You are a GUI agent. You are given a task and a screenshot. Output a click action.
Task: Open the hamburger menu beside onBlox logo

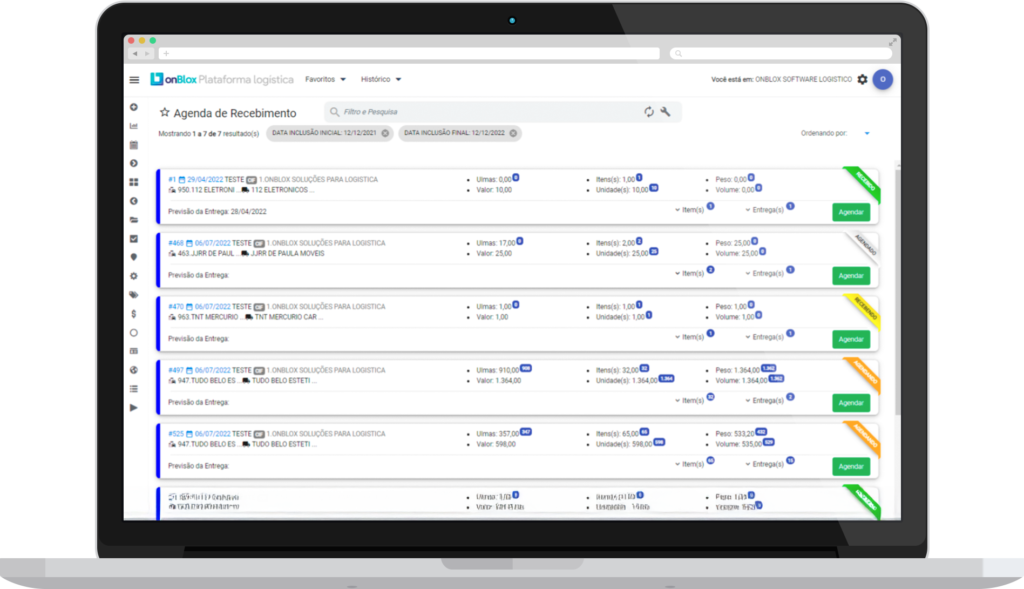click(x=134, y=79)
